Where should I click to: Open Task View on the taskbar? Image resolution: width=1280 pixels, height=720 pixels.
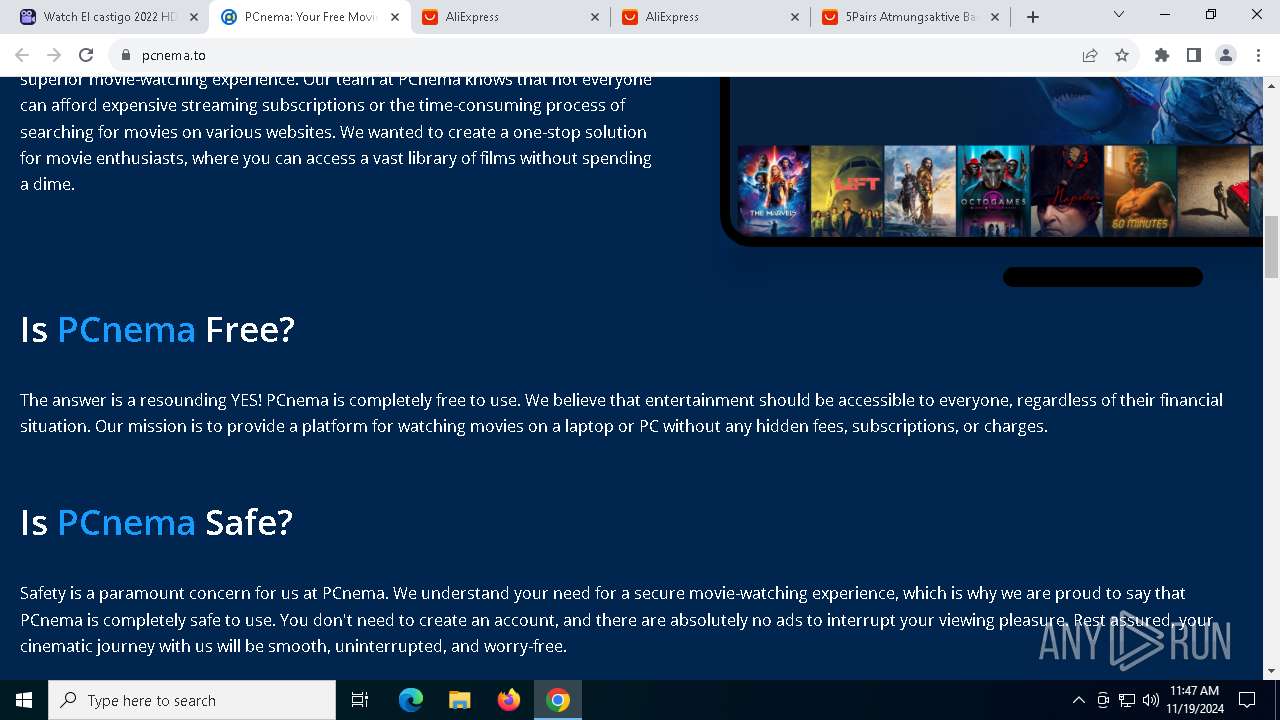click(x=360, y=700)
